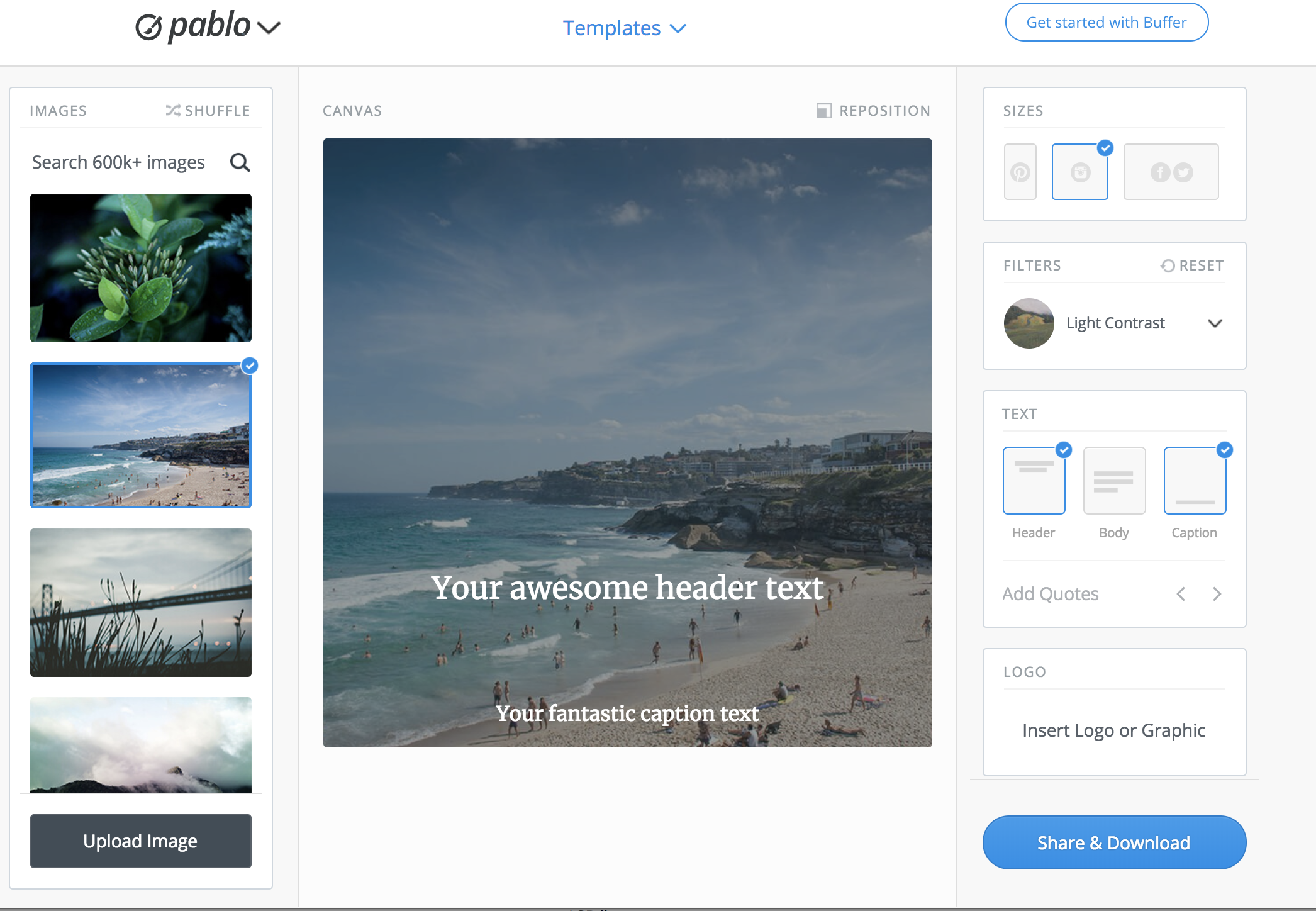Open the Pablo dropdown chevron
The width and height of the screenshot is (1316, 911).
269,28
